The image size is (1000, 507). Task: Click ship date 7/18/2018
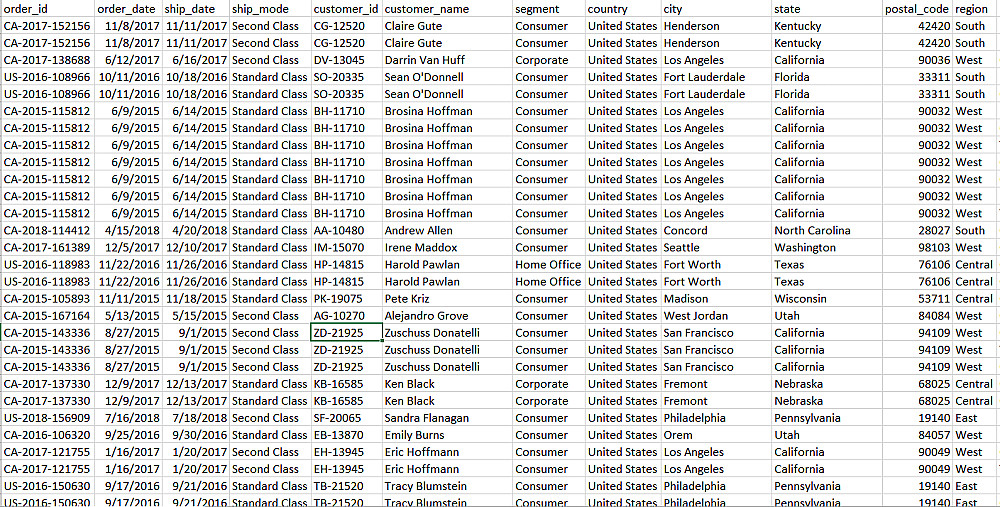(x=195, y=418)
